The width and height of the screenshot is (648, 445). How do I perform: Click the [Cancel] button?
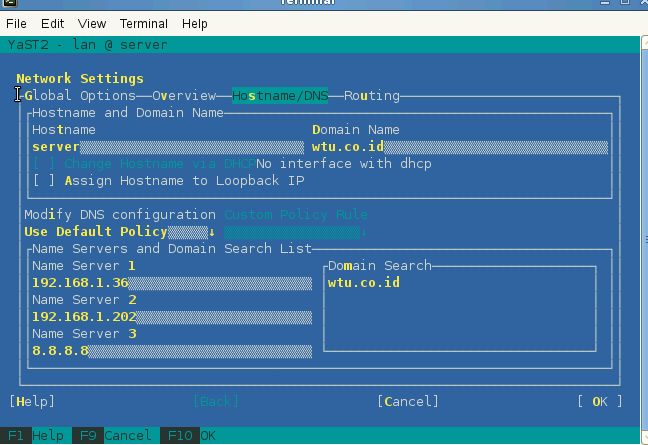coord(407,402)
